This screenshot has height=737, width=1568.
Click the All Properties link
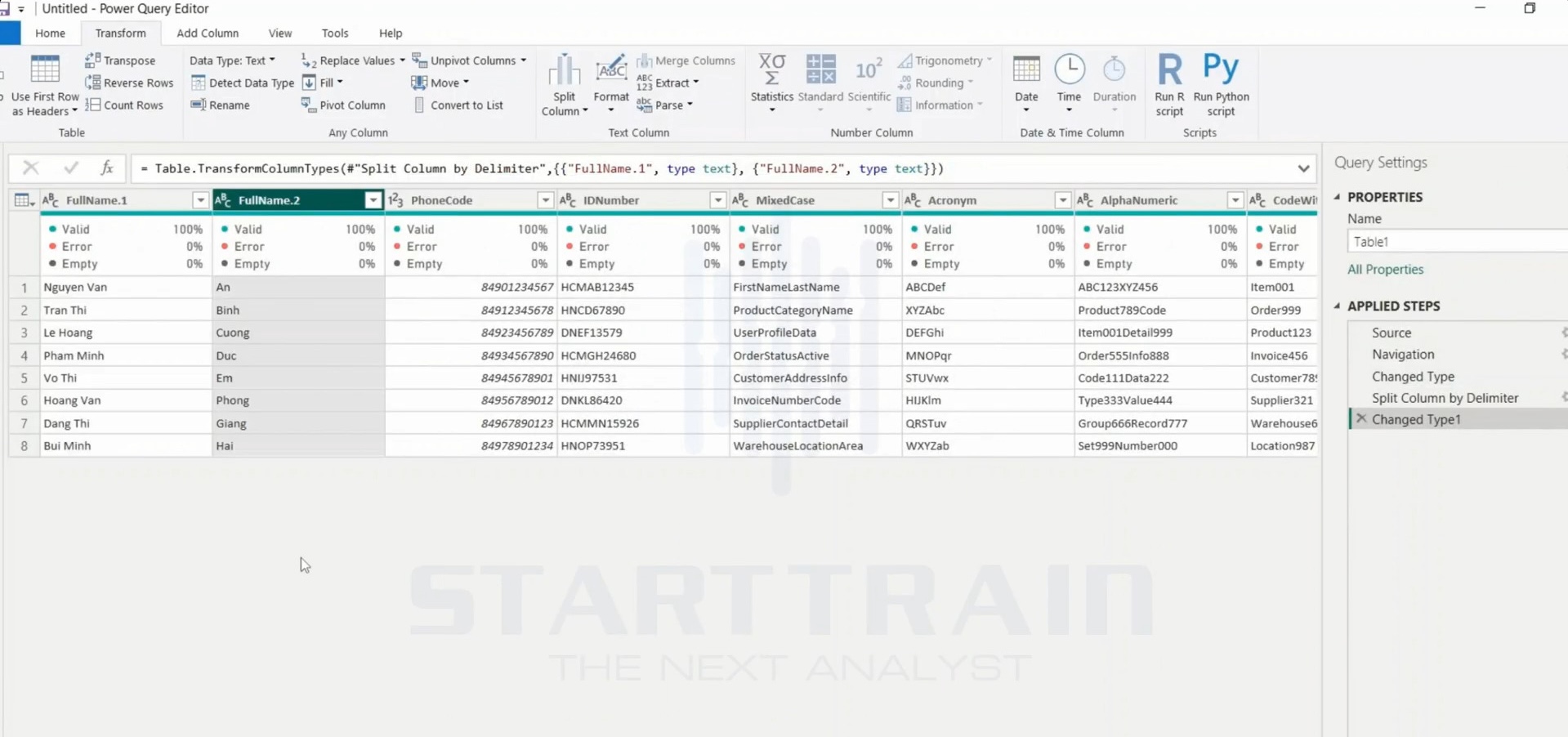pyautogui.click(x=1385, y=270)
